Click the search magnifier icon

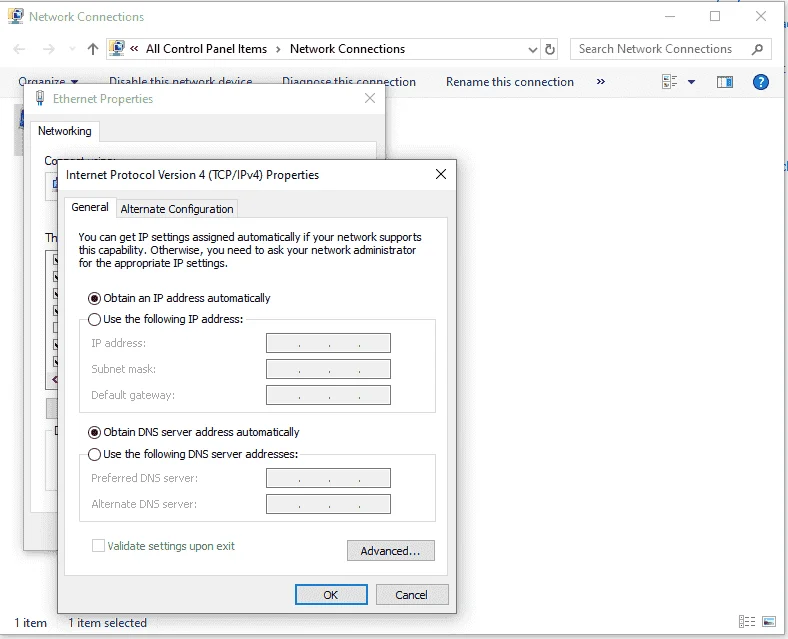[757, 49]
